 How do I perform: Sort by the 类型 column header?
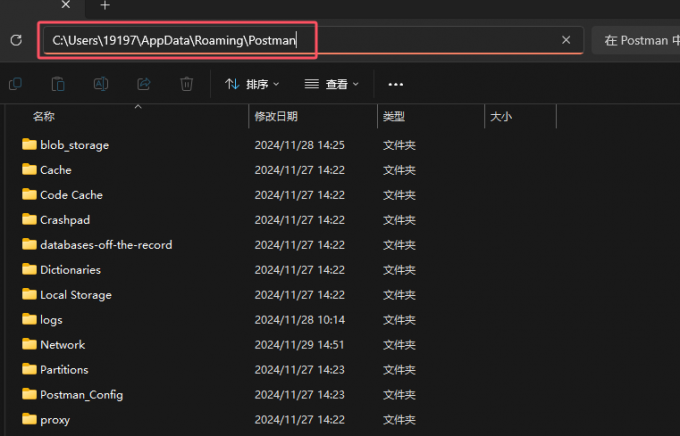click(x=394, y=116)
